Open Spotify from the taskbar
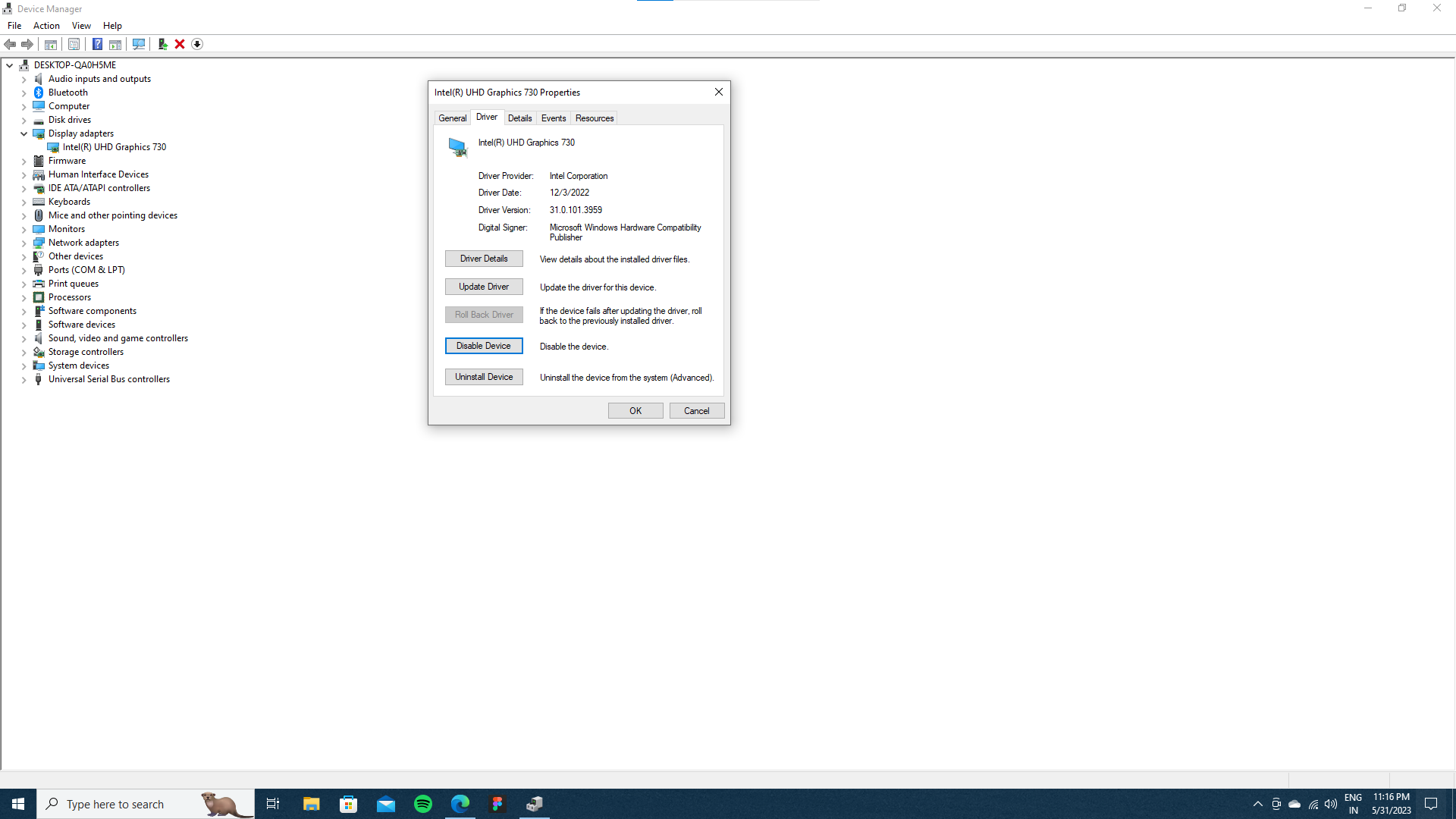Image resolution: width=1456 pixels, height=819 pixels. 423,804
